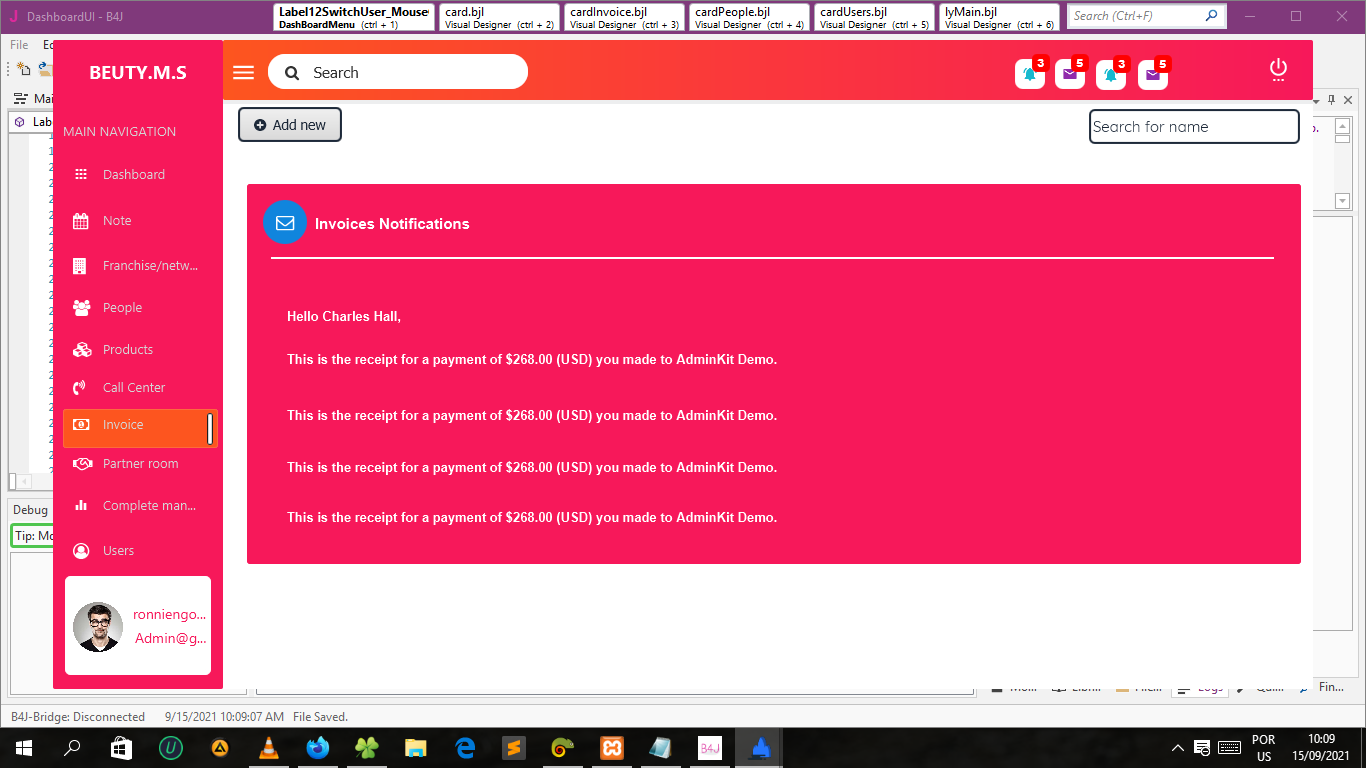Viewport: 1366px width, 768px height.
Task: Focus the Search for name field
Action: (x=1194, y=127)
